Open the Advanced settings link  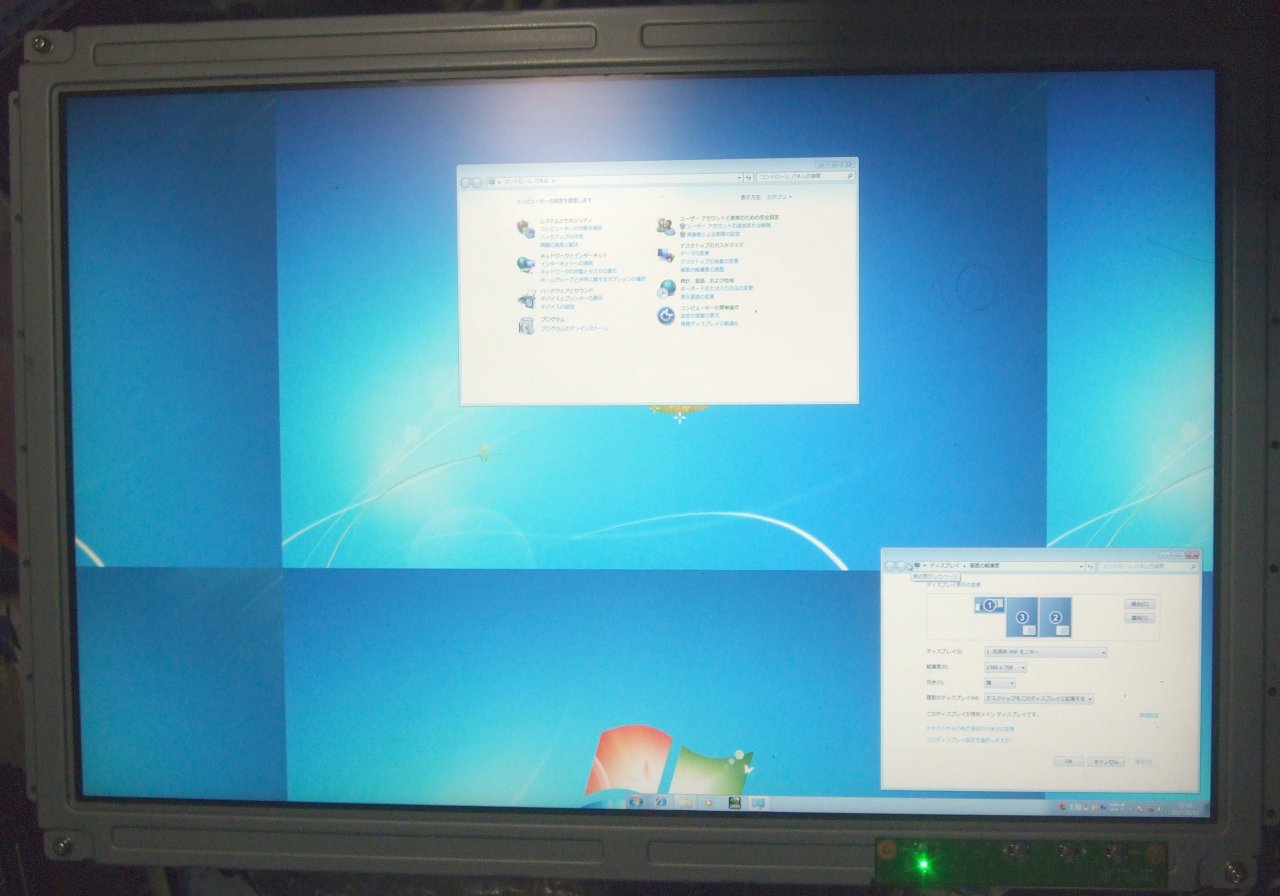[1149, 715]
